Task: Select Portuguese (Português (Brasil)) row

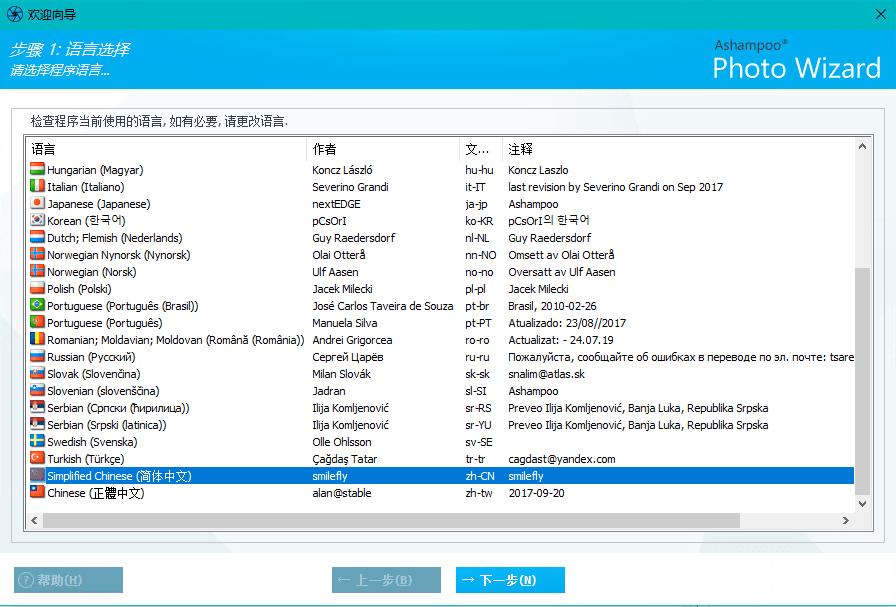Action: pos(441,306)
